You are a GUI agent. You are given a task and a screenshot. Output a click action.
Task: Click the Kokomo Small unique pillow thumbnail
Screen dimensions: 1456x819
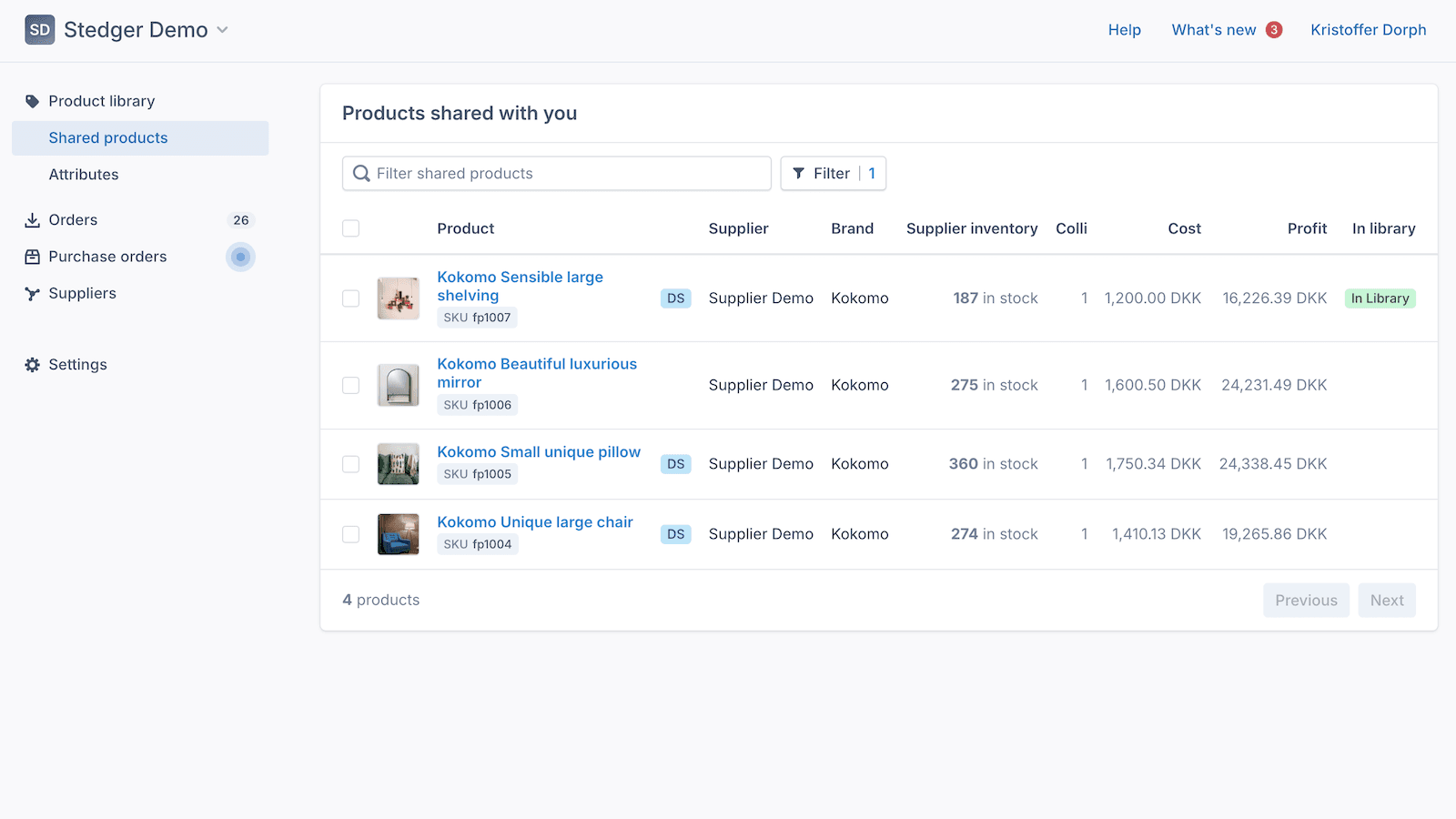pos(399,464)
